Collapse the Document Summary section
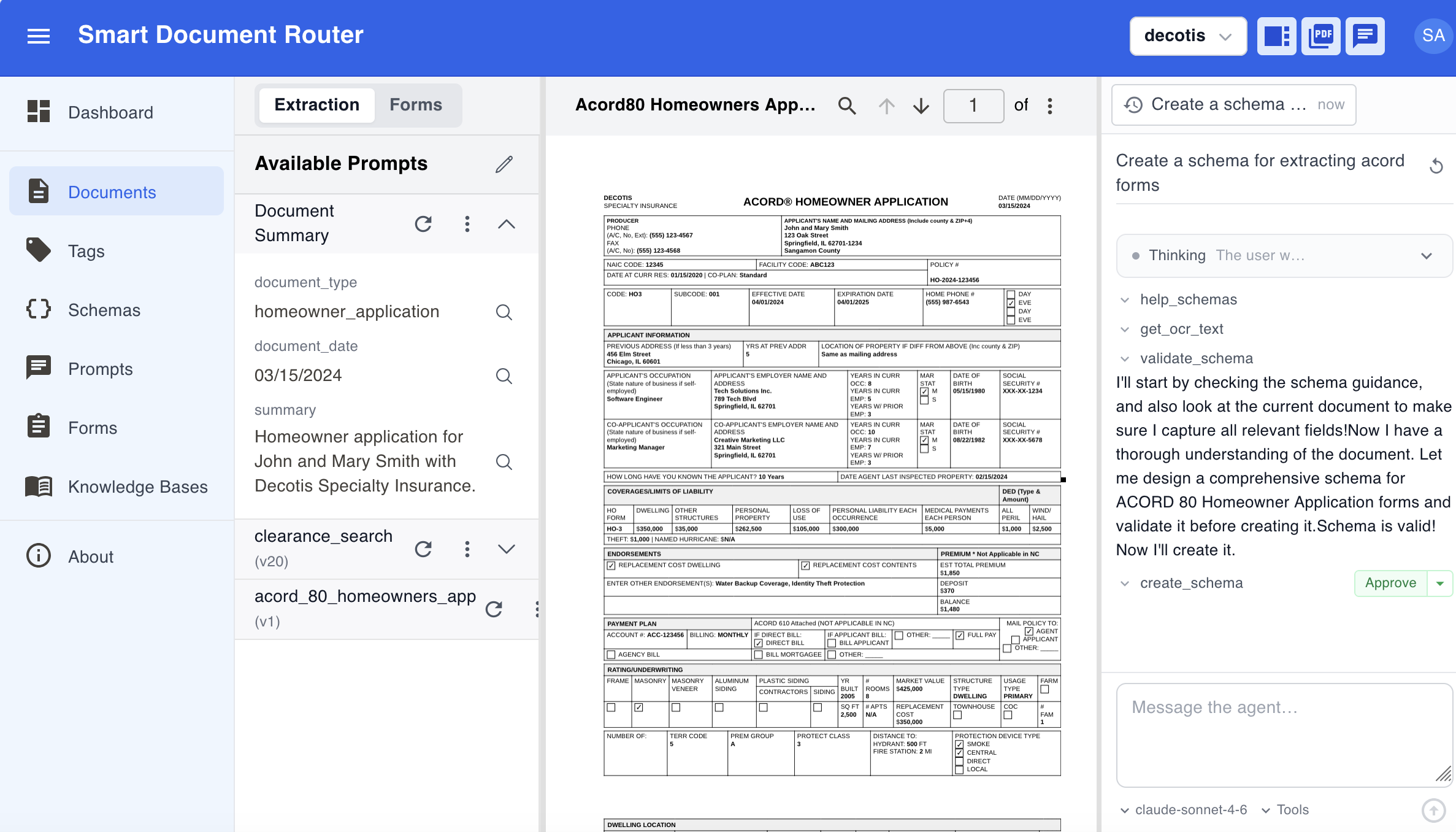Viewport: 1456px width, 832px height. (x=506, y=224)
